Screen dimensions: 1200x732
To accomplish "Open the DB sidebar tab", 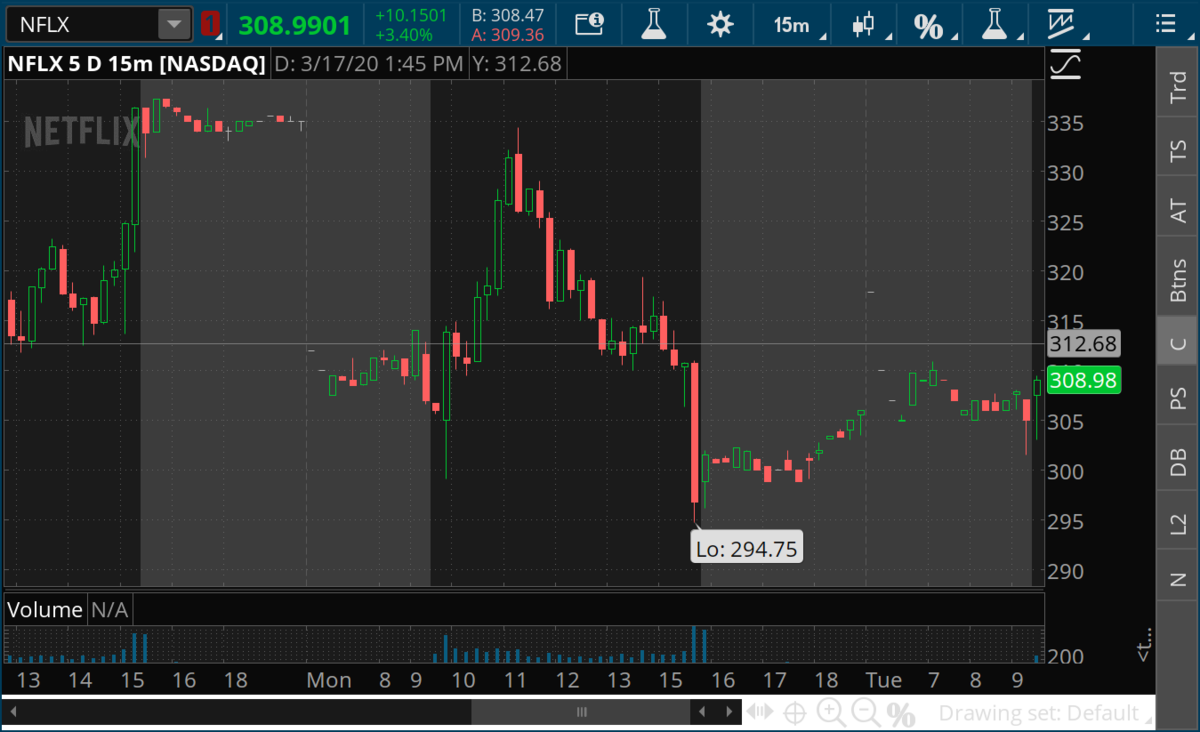I will coord(1178,460).
